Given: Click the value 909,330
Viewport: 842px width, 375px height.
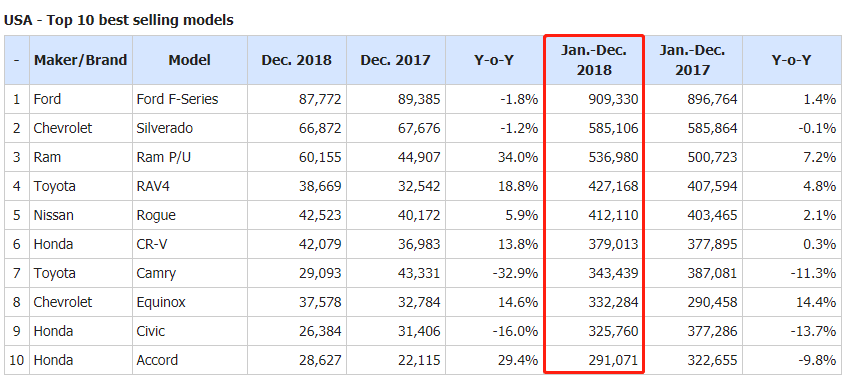Looking at the screenshot, I should pos(612,99).
